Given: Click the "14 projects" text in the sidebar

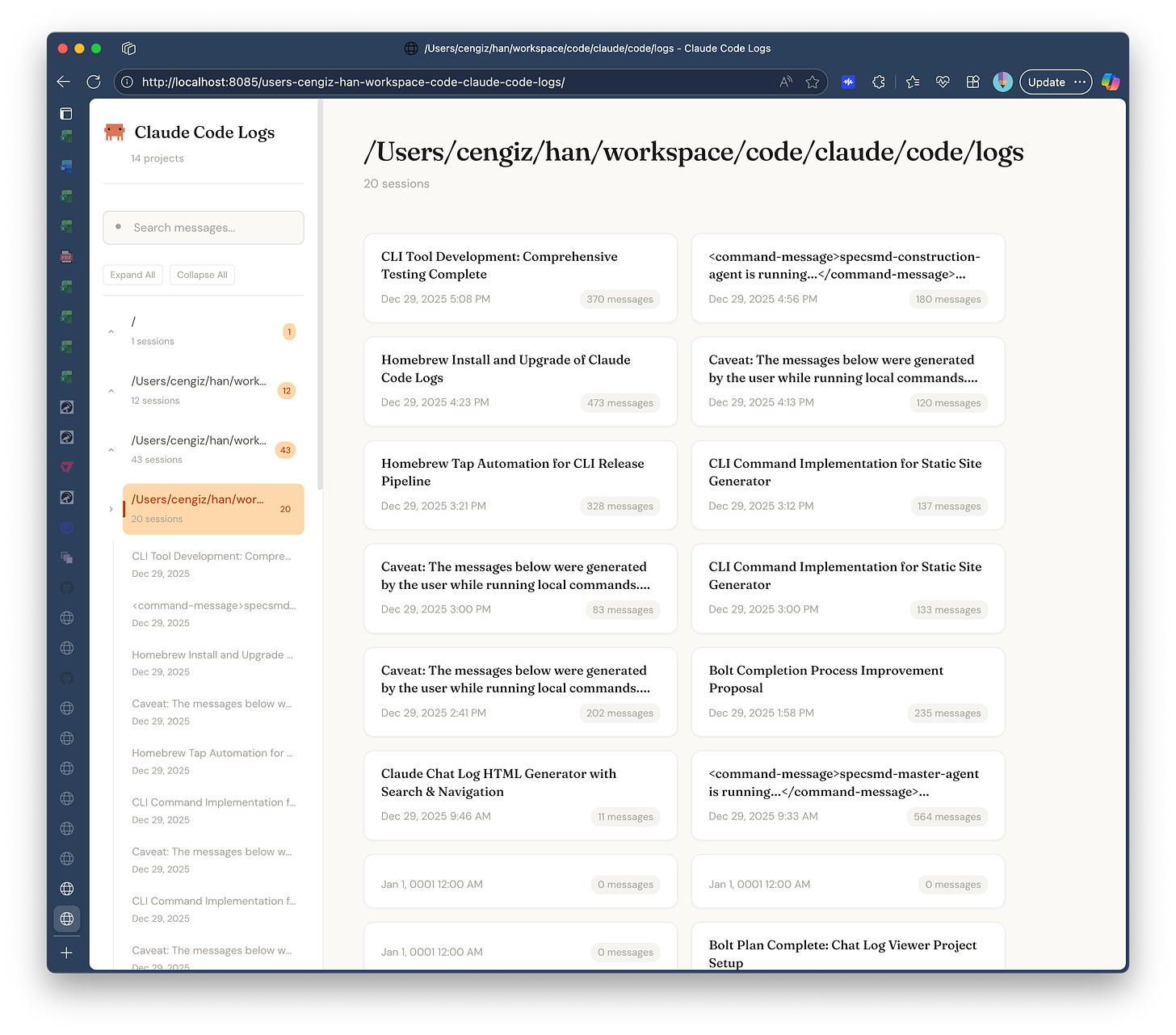Looking at the screenshot, I should click(x=157, y=158).
